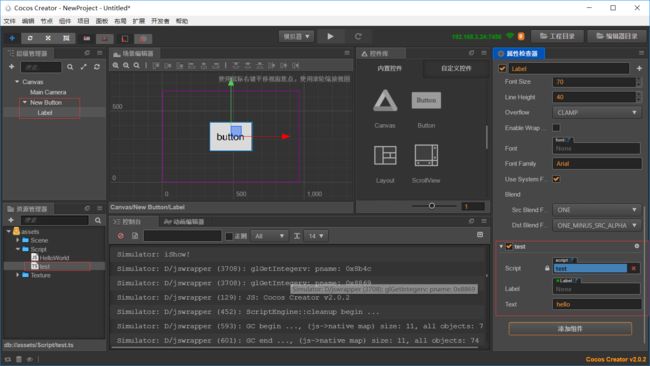Adjust the widget library zoom slider handle
The width and height of the screenshot is (650, 366).
[432, 206]
